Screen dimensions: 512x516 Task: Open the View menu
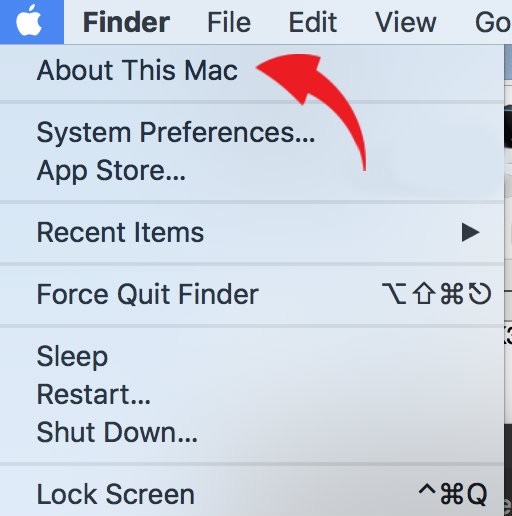click(405, 22)
